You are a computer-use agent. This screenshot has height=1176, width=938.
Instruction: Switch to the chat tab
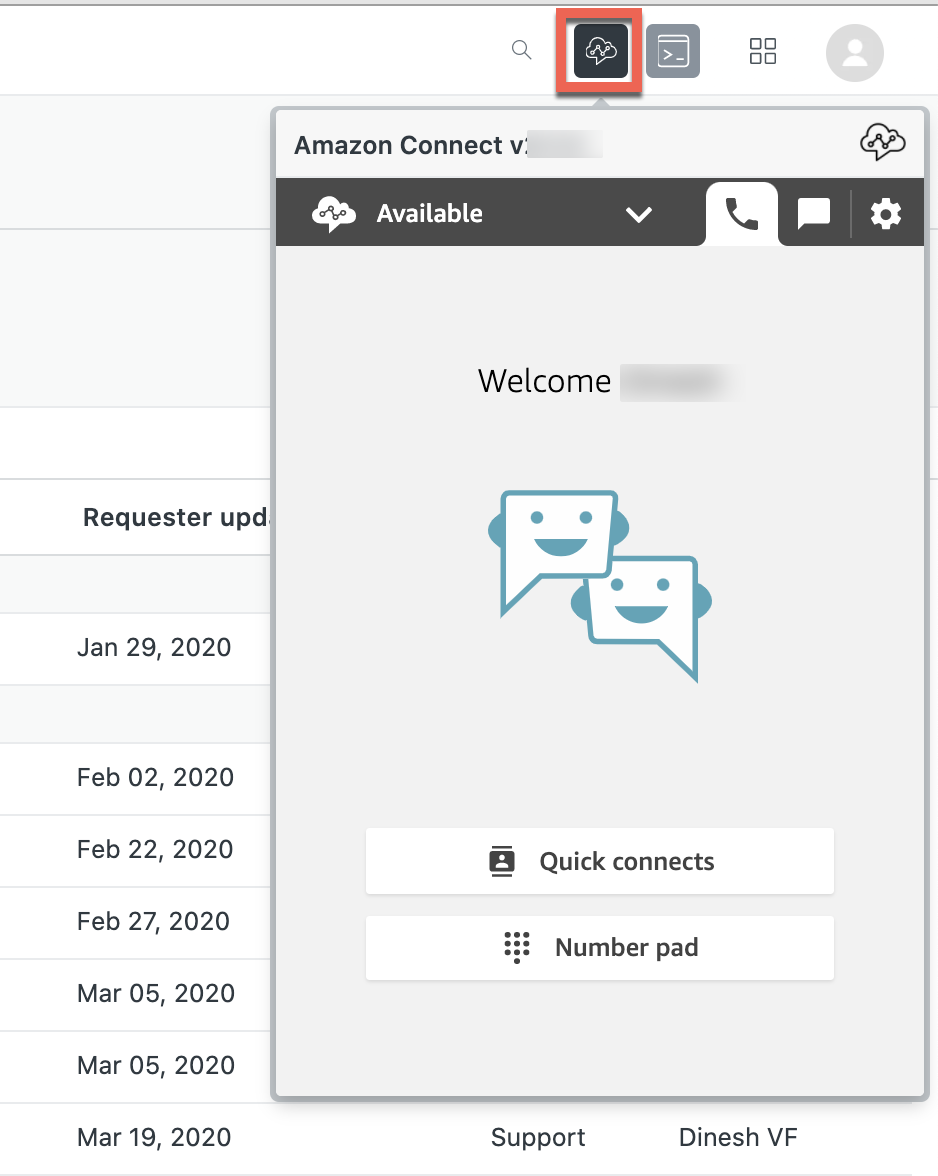click(x=813, y=213)
